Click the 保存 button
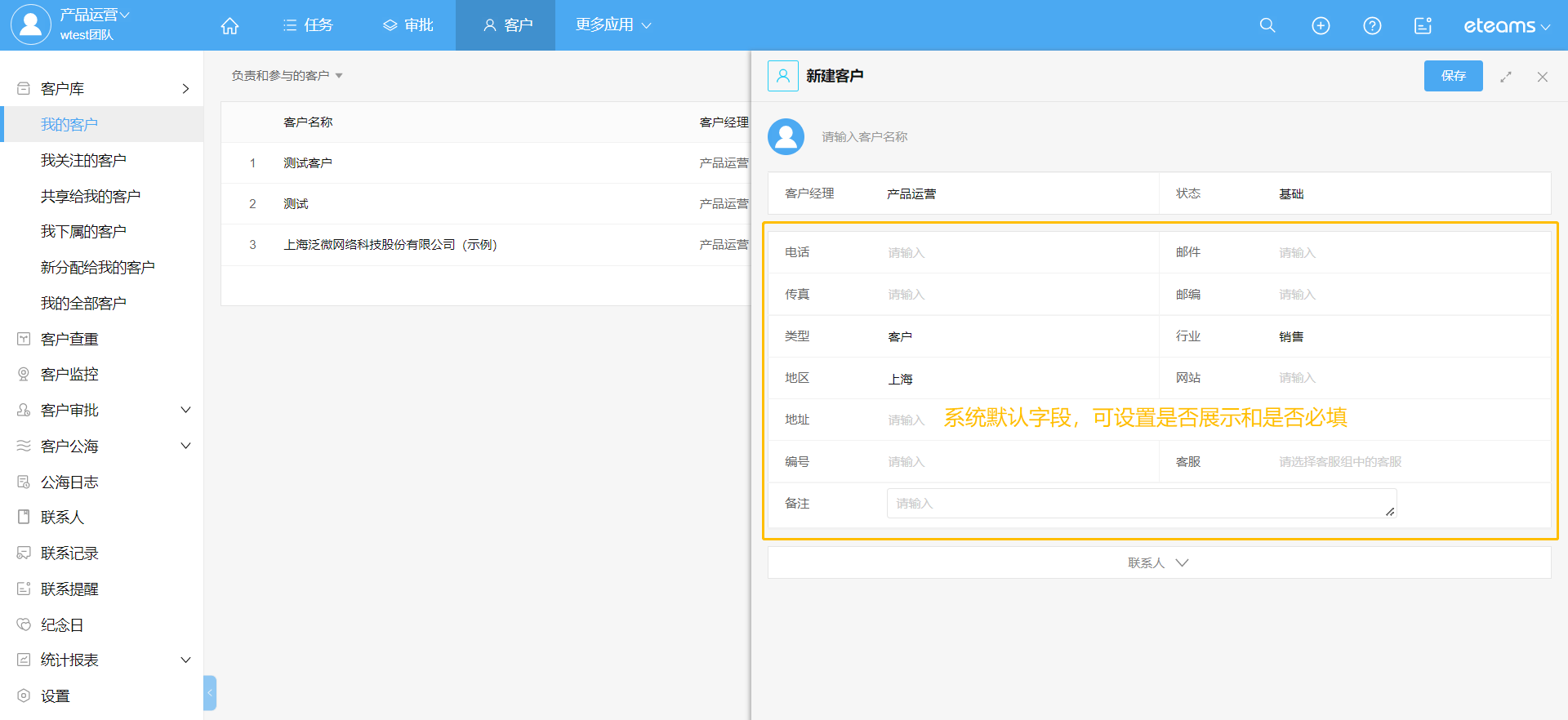1568x720 pixels. (1453, 76)
